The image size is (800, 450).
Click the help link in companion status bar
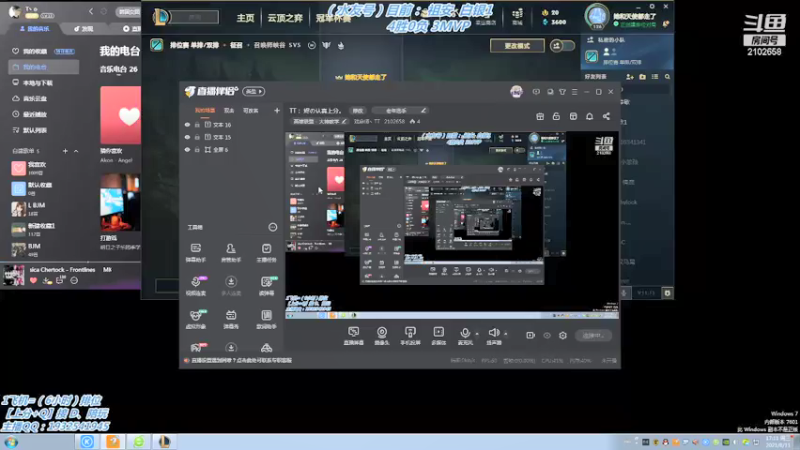point(241,360)
